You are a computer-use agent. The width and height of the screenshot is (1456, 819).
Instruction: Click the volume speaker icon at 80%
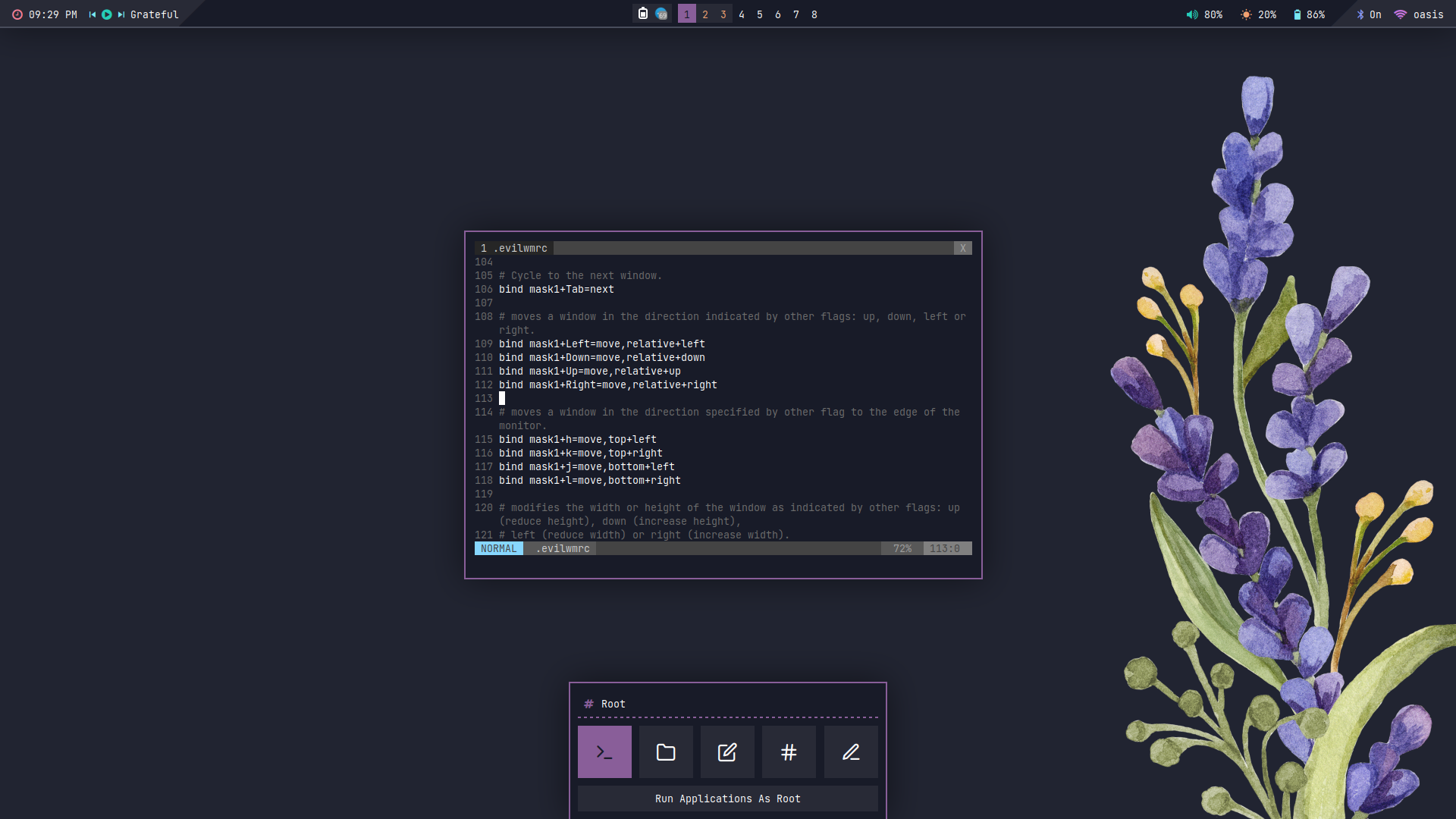coord(1192,14)
